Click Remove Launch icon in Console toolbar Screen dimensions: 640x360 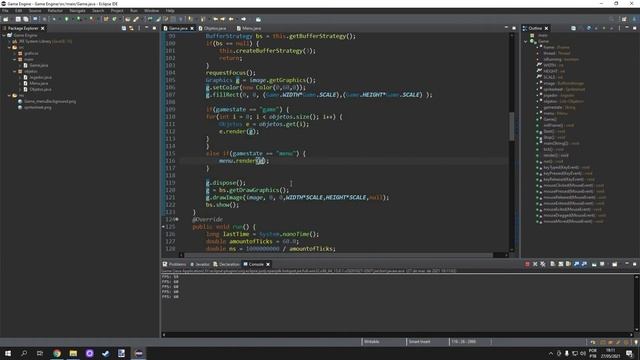(x=535, y=264)
